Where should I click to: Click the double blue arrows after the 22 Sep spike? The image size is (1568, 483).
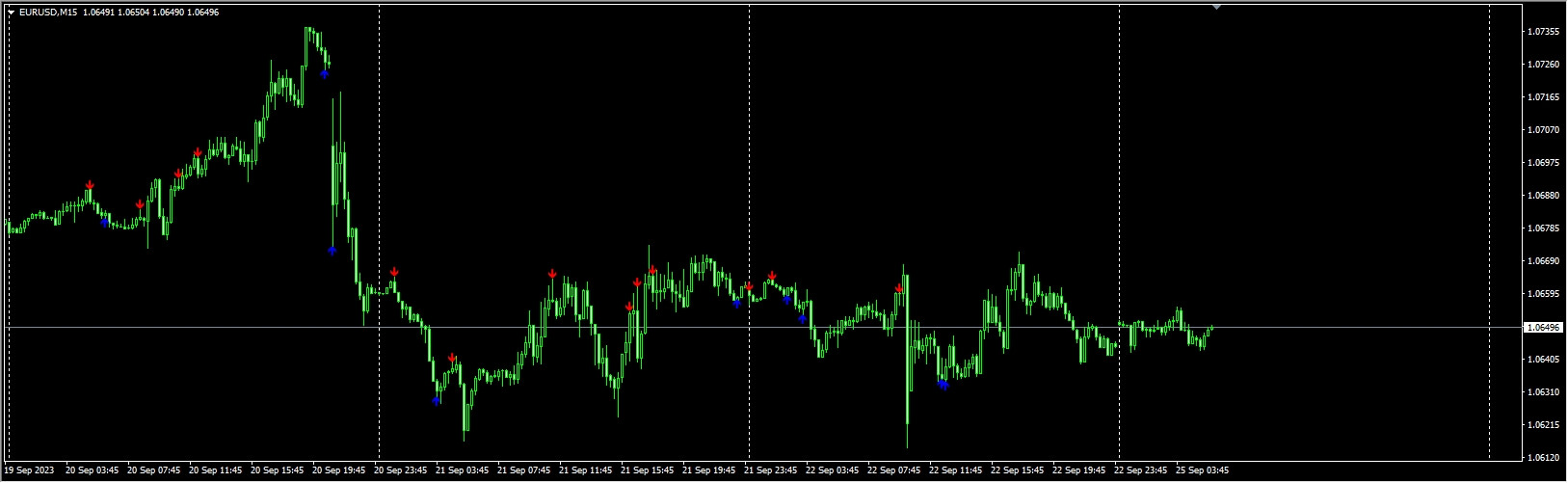pos(943,384)
